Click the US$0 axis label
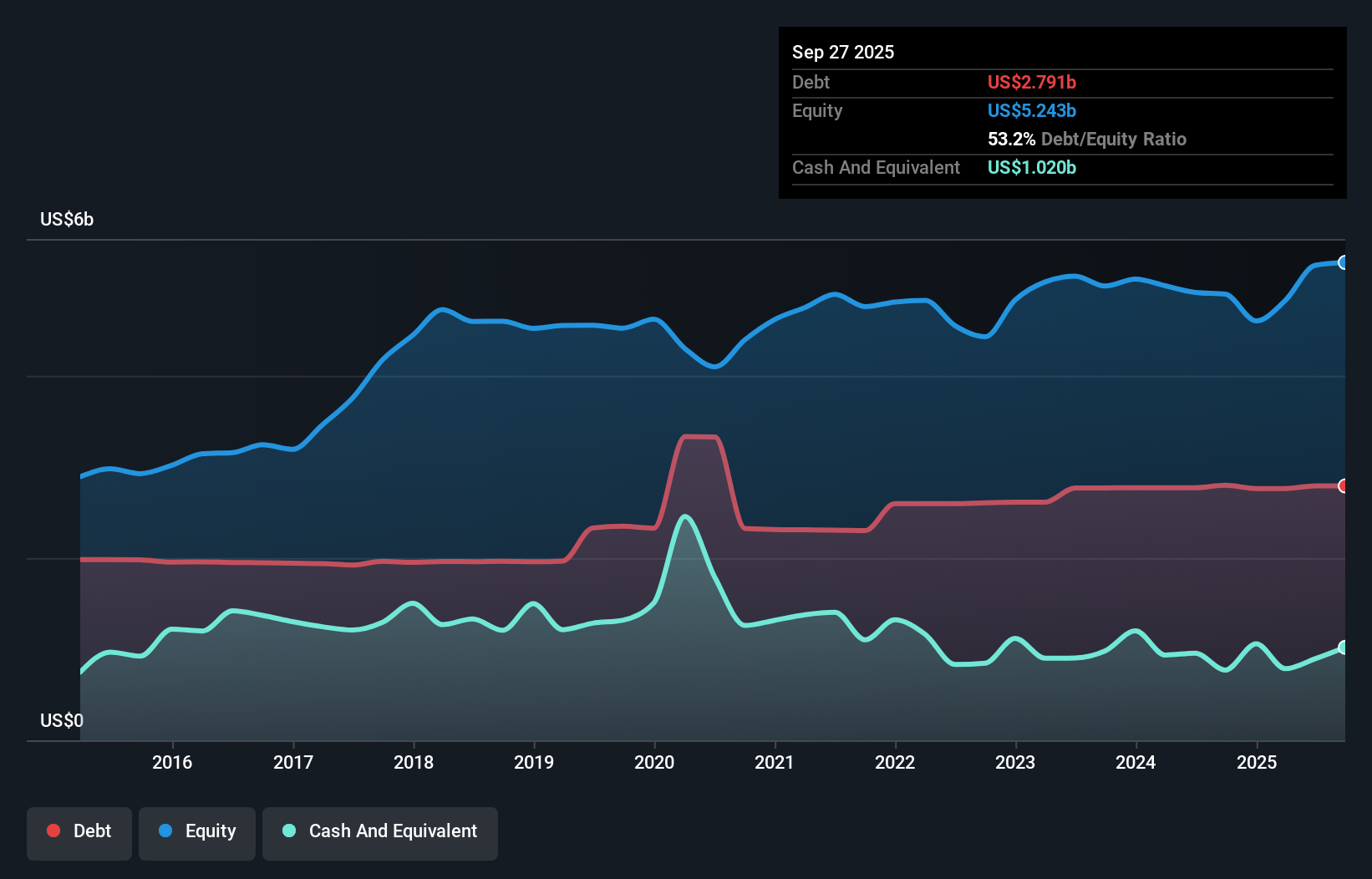The width and height of the screenshot is (1372, 879). [62, 720]
